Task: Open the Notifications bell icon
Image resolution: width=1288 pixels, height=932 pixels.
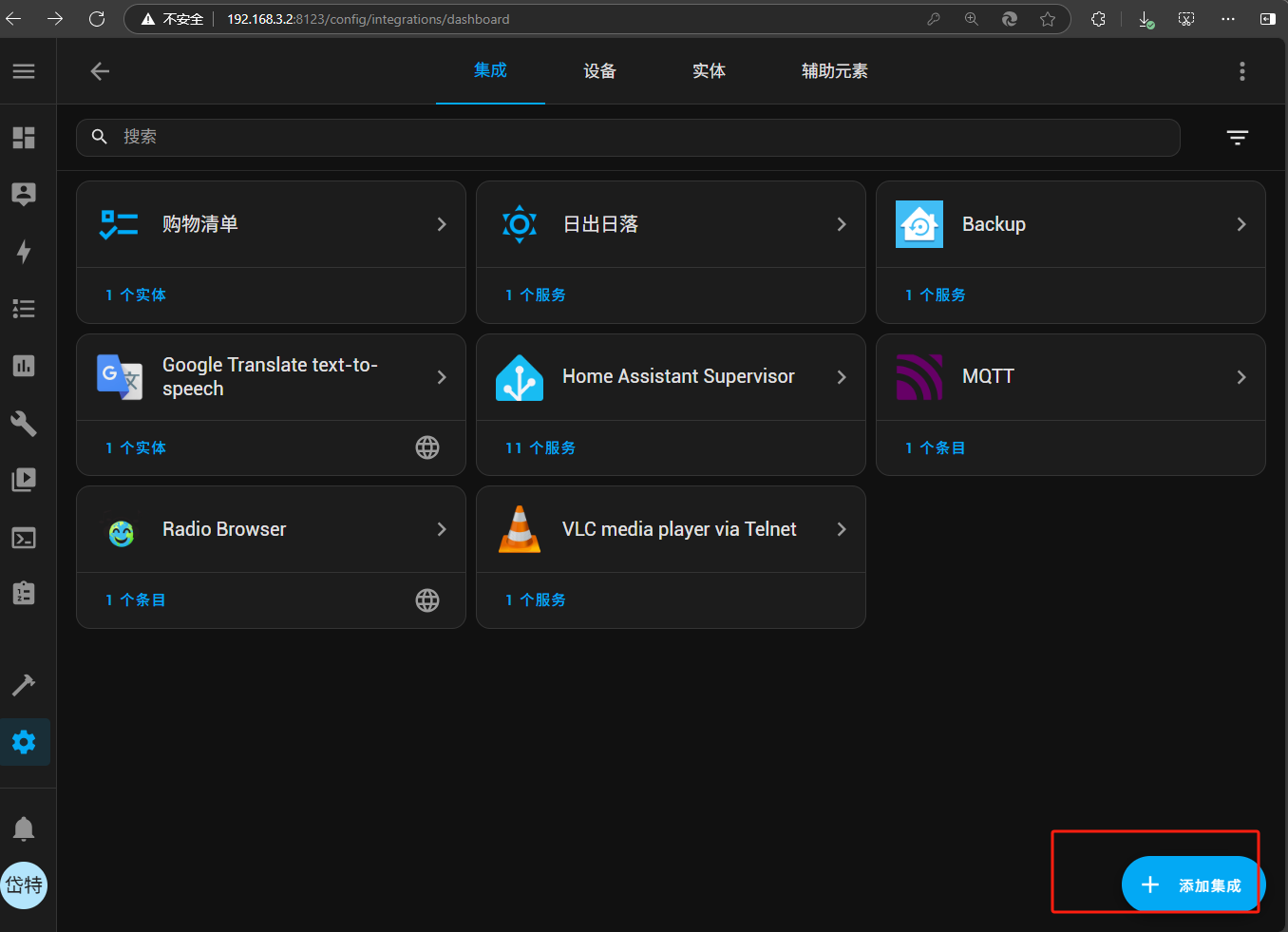Action: click(24, 829)
